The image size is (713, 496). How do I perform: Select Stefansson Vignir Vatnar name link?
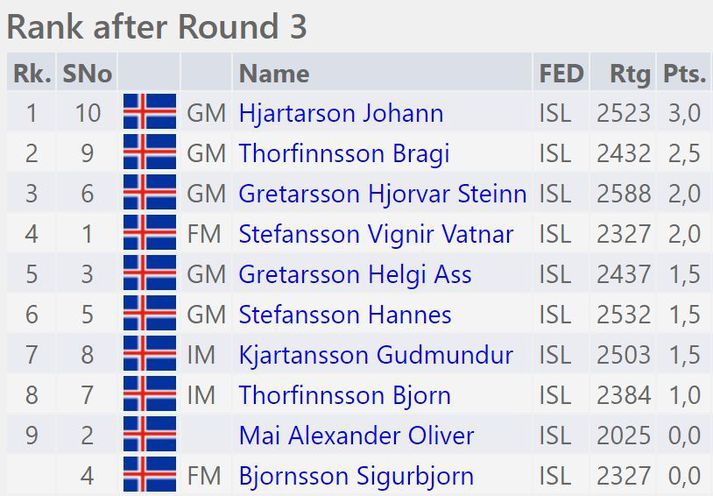(x=376, y=234)
